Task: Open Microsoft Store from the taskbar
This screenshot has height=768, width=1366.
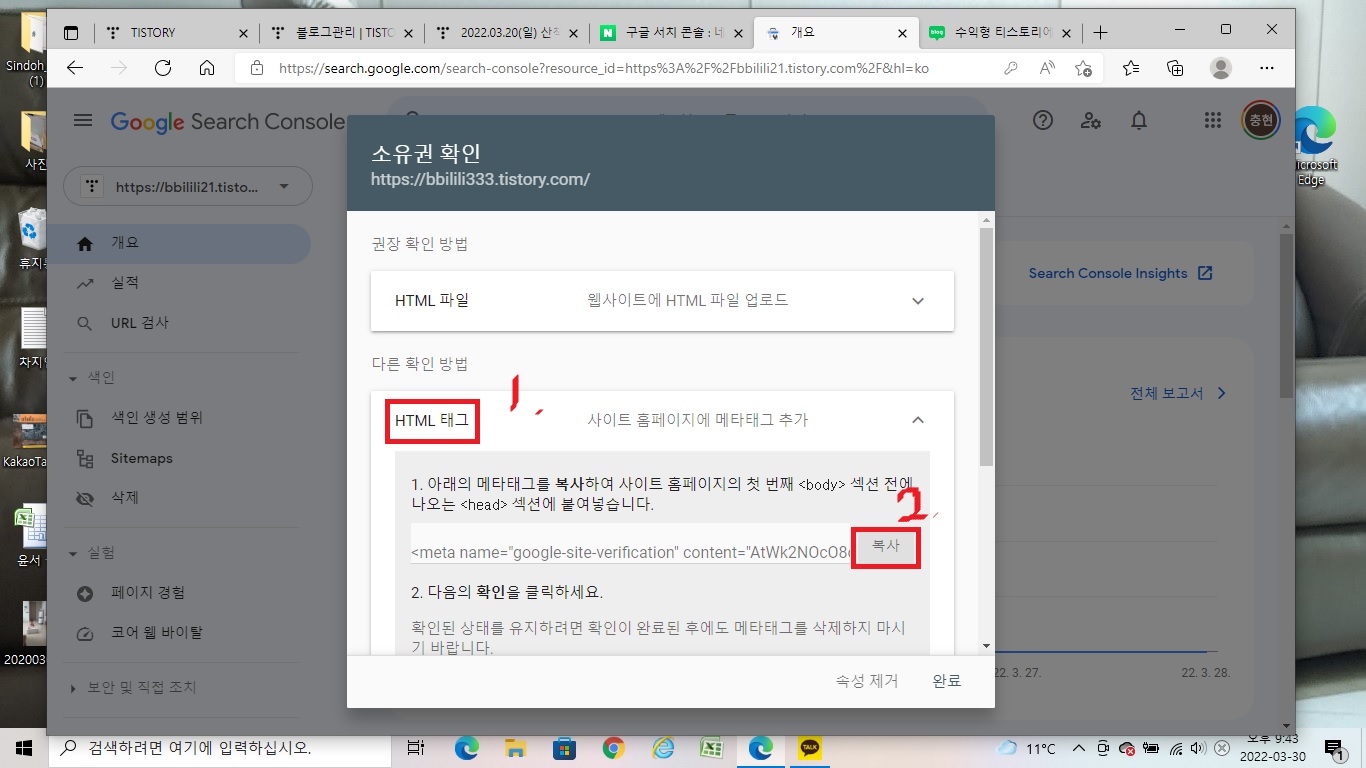Action: pos(564,748)
